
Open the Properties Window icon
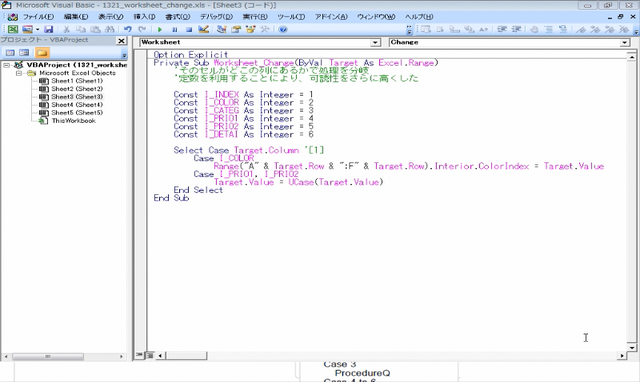click(236, 29)
